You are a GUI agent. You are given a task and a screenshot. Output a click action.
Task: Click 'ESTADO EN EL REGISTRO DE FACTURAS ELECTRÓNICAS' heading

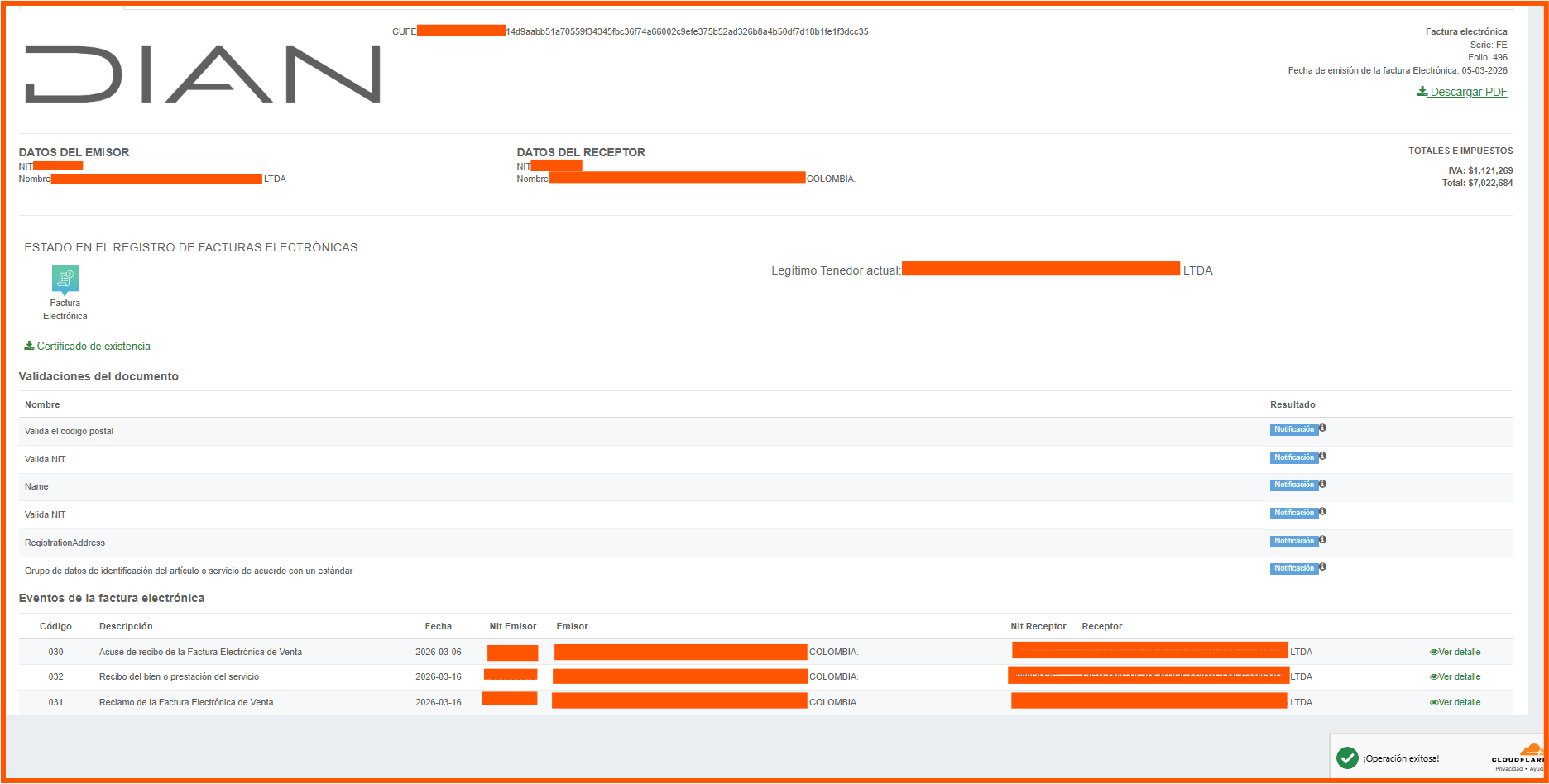pyautogui.click(x=191, y=247)
